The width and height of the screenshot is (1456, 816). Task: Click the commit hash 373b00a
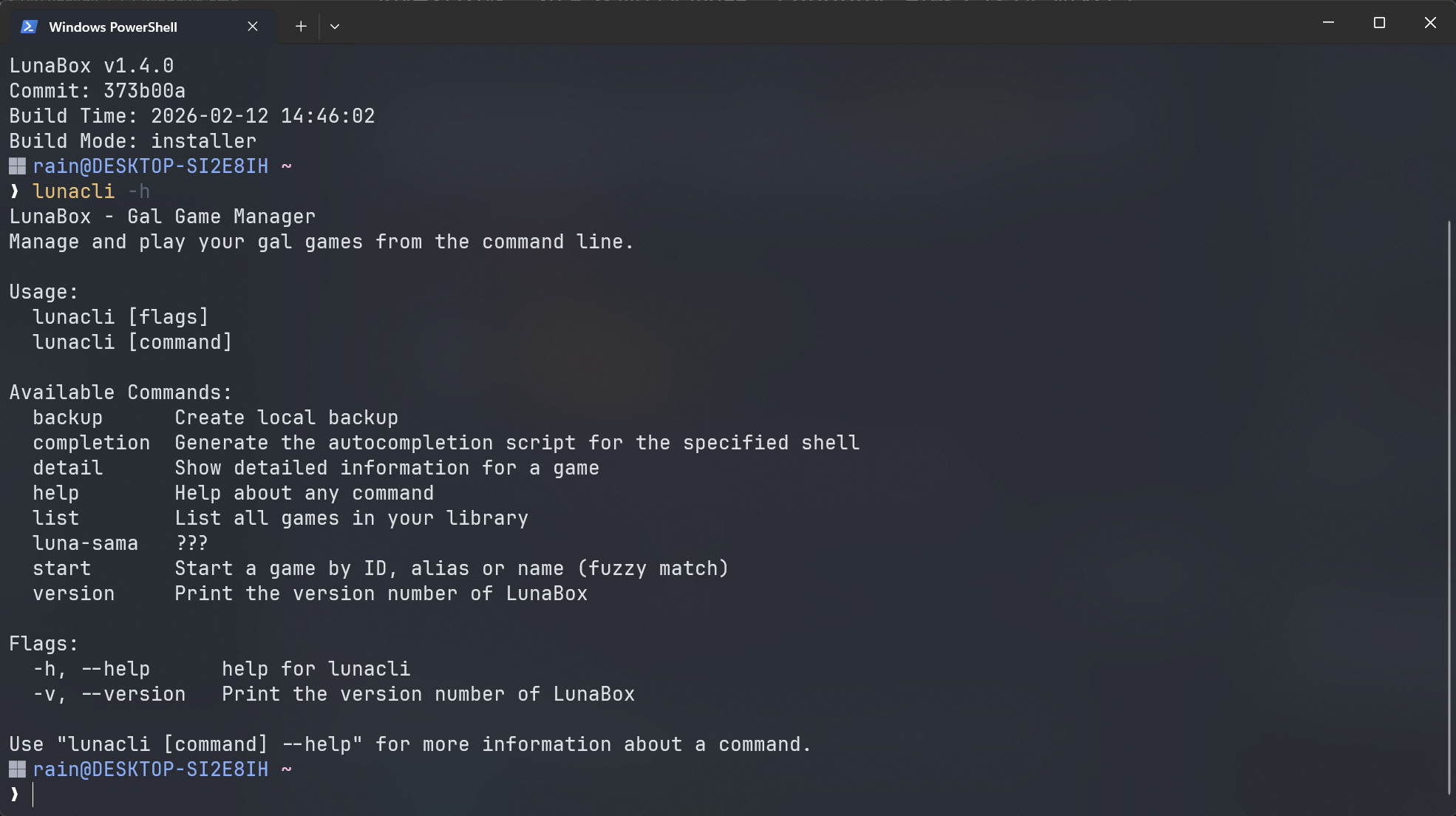click(144, 91)
